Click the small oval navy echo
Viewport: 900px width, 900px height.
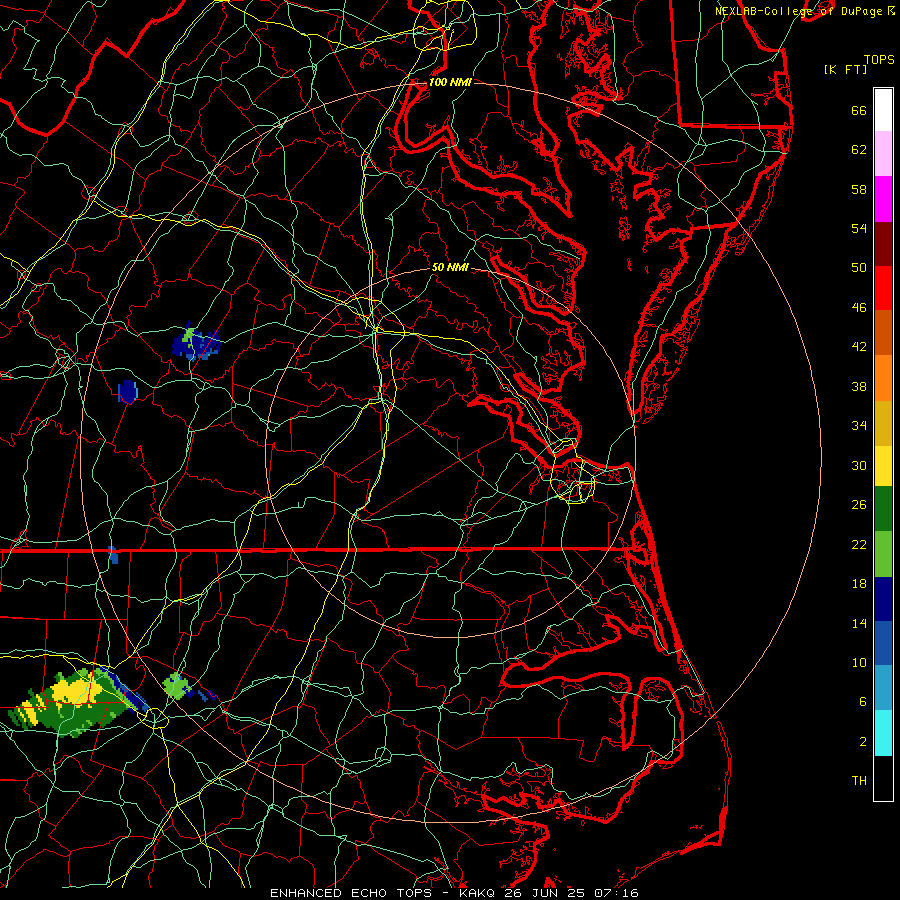[x=127, y=392]
